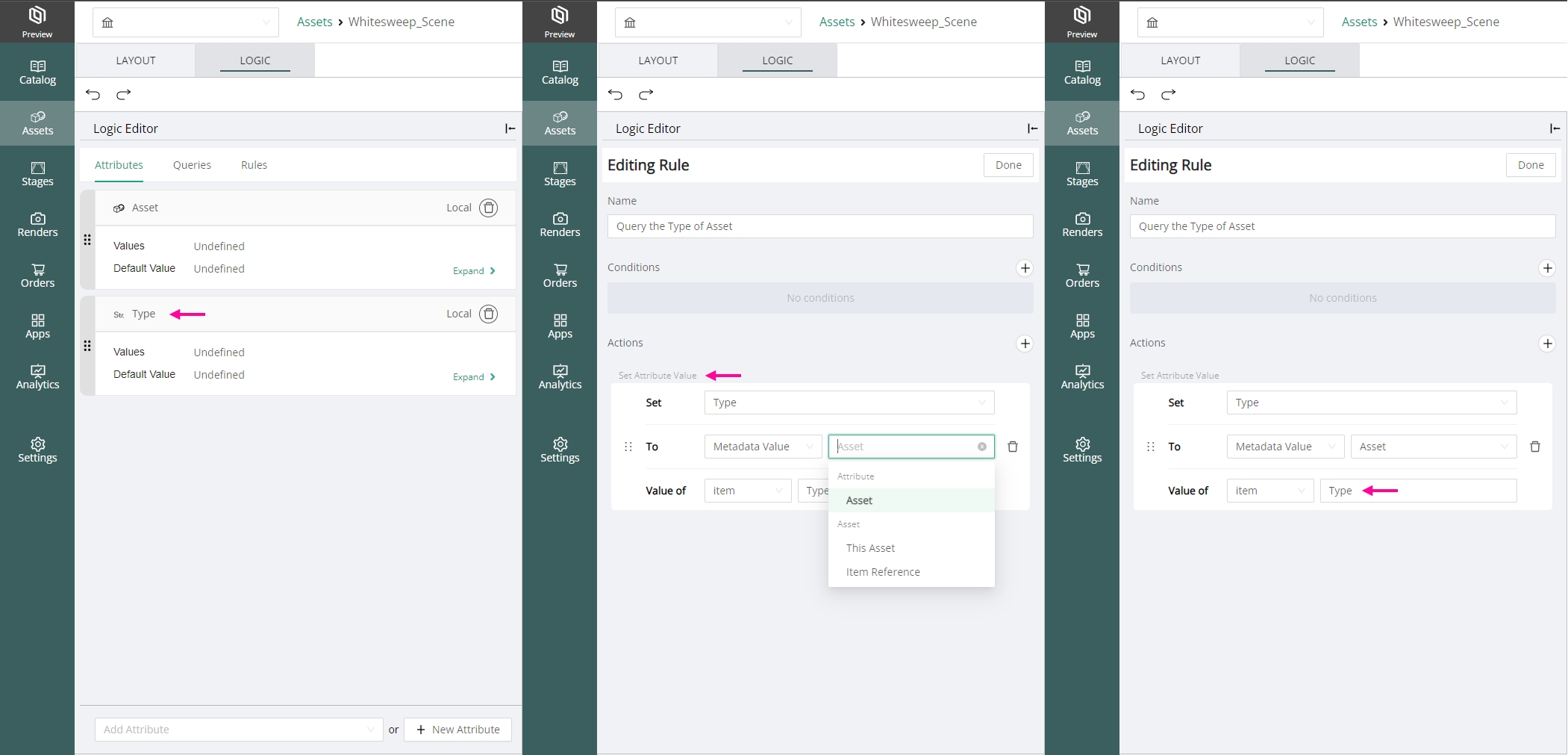The height and width of the screenshot is (755, 1568).
Task: Open the Add Attribute dropdown
Action: pos(238,730)
